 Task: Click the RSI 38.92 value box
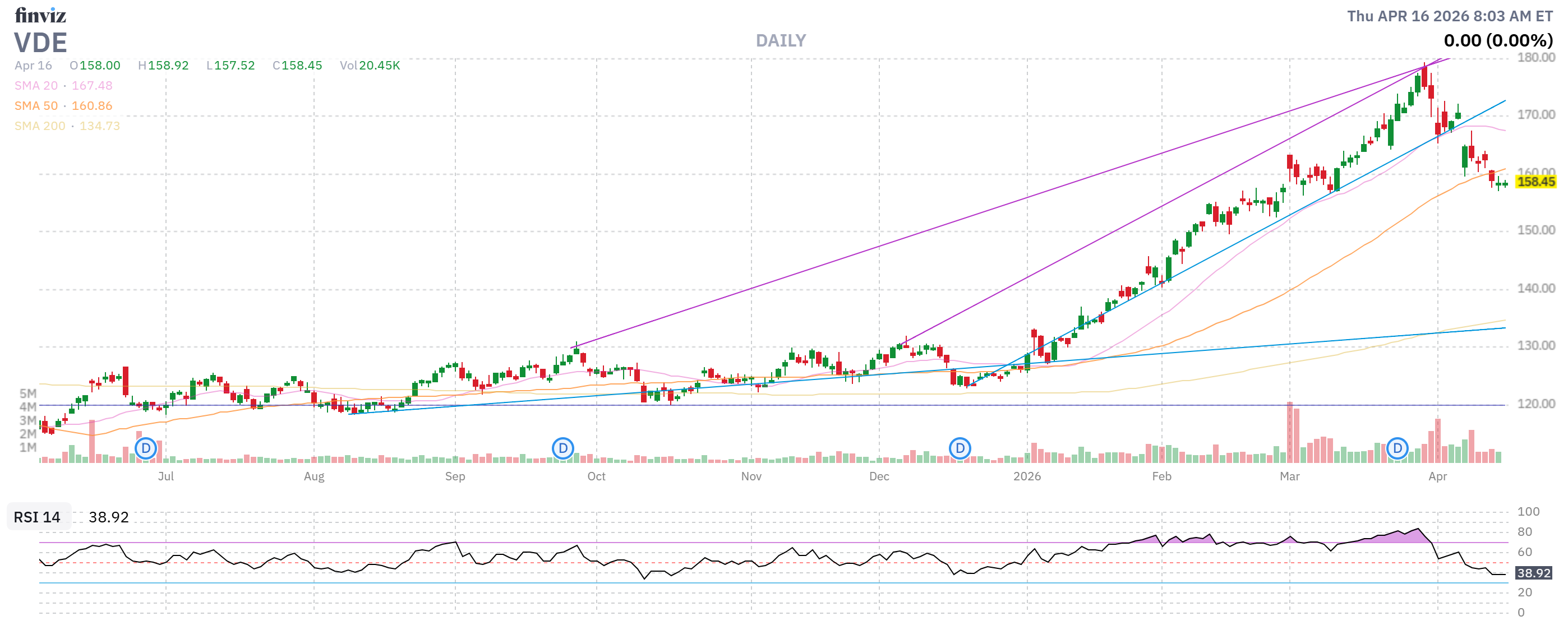[1533, 573]
